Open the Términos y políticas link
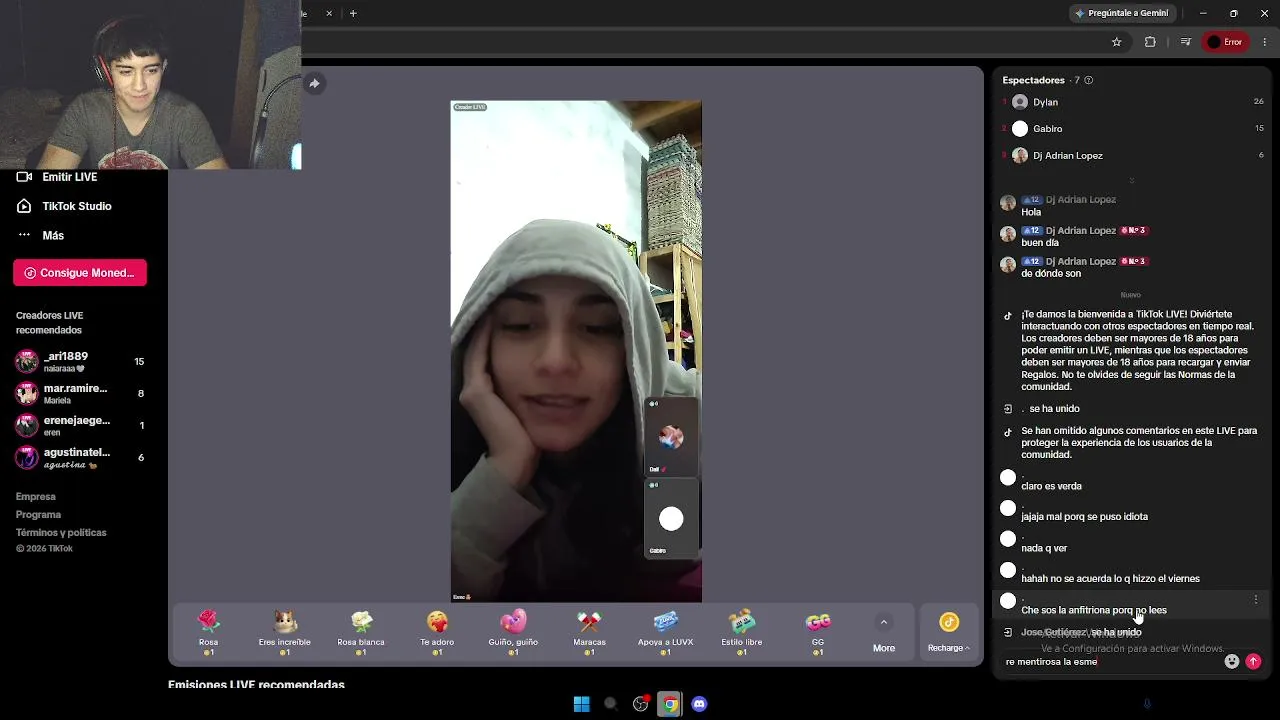1280x720 pixels. coord(61,533)
